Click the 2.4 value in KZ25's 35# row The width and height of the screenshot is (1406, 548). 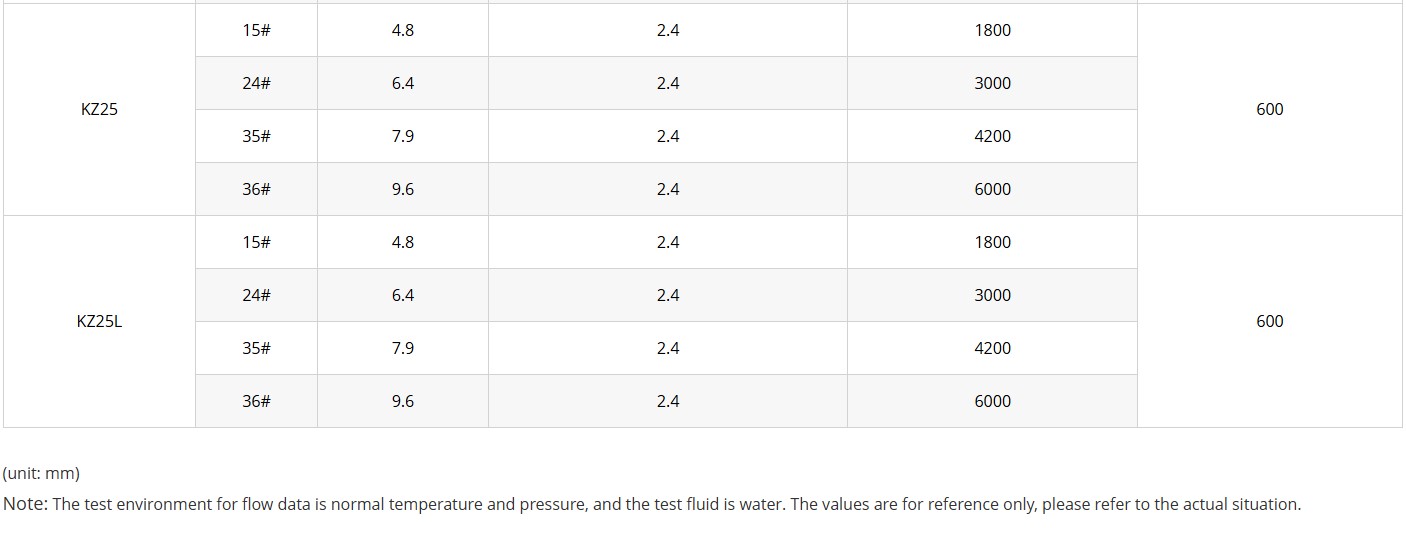[x=668, y=136]
